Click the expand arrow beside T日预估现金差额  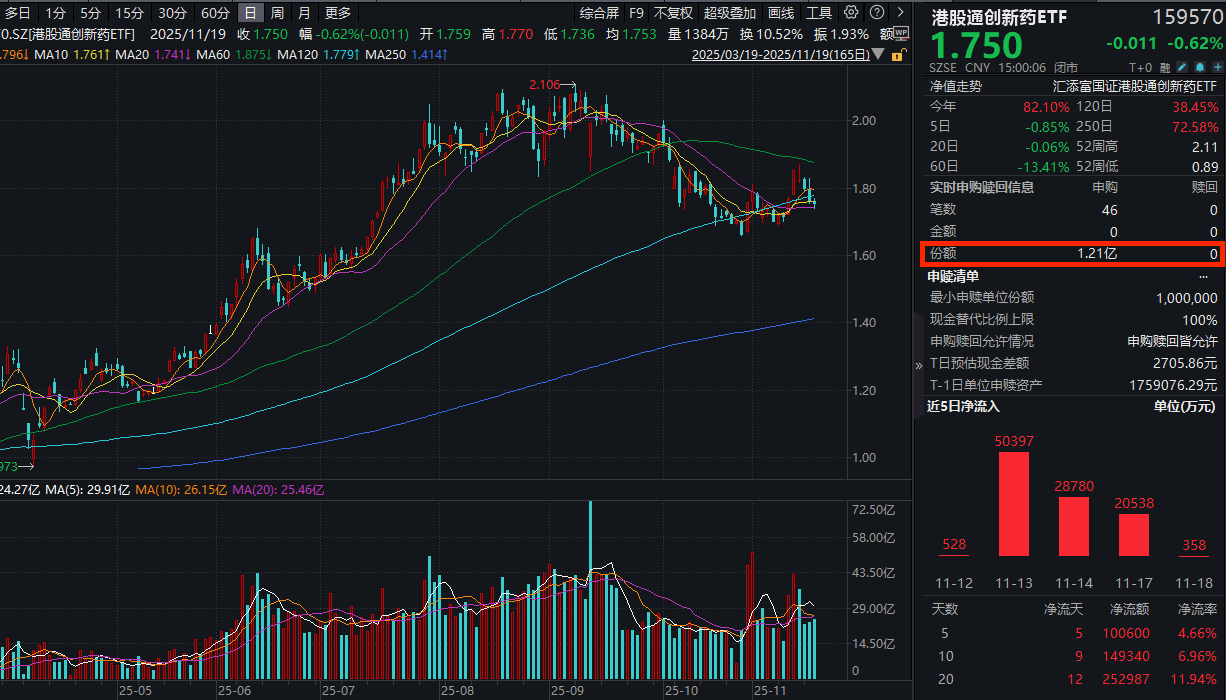click(x=921, y=364)
